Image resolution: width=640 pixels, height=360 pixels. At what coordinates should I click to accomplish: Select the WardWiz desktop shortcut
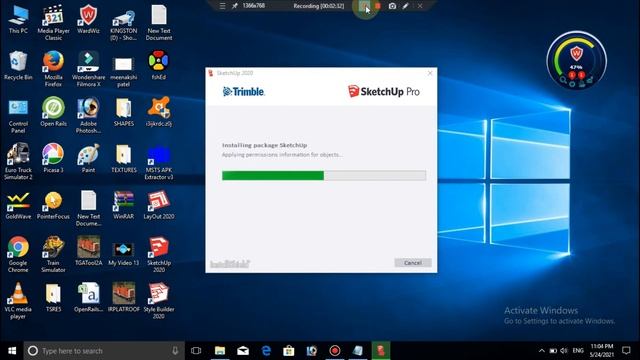pos(88,20)
